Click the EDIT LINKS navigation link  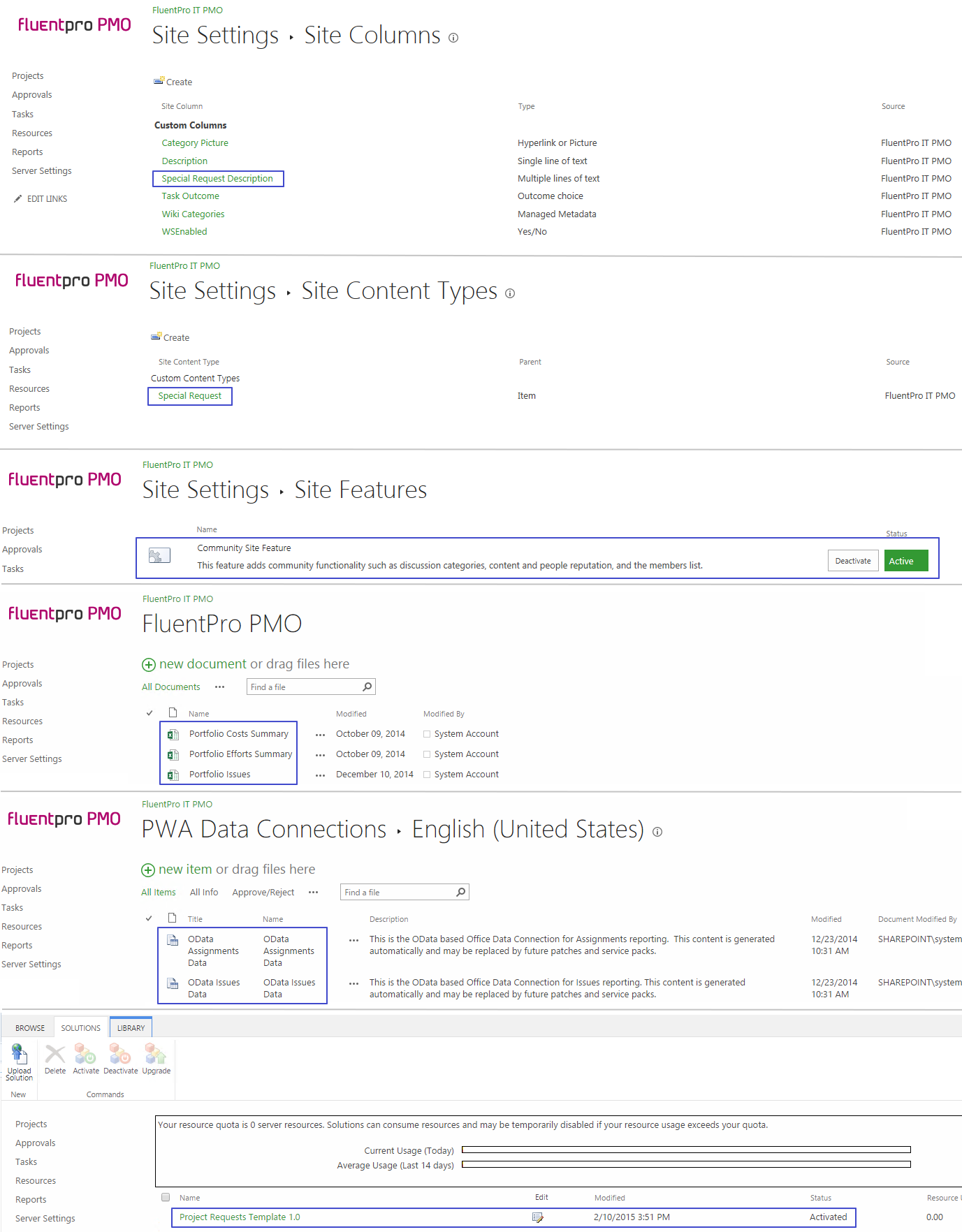pyautogui.click(x=47, y=199)
